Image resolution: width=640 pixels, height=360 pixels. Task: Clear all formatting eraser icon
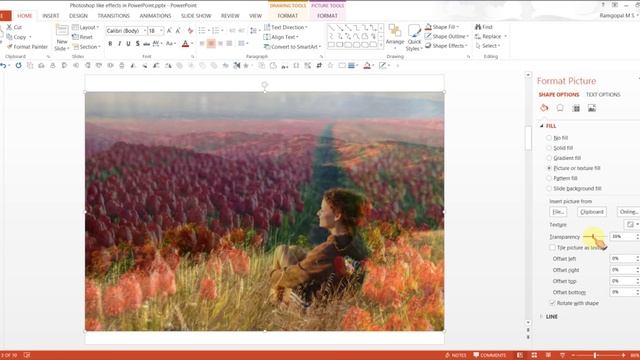(190, 31)
